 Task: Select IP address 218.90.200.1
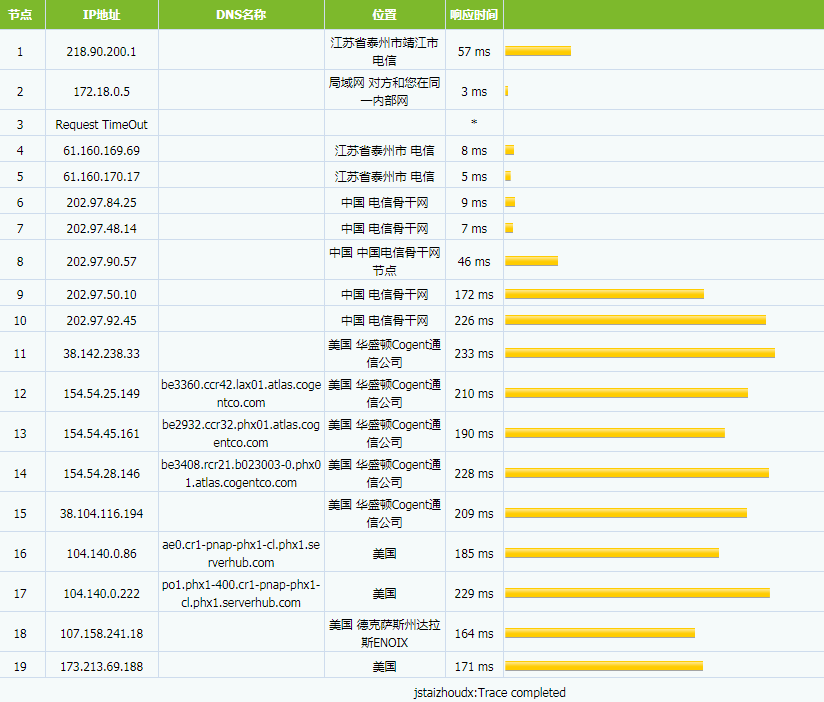101,51
